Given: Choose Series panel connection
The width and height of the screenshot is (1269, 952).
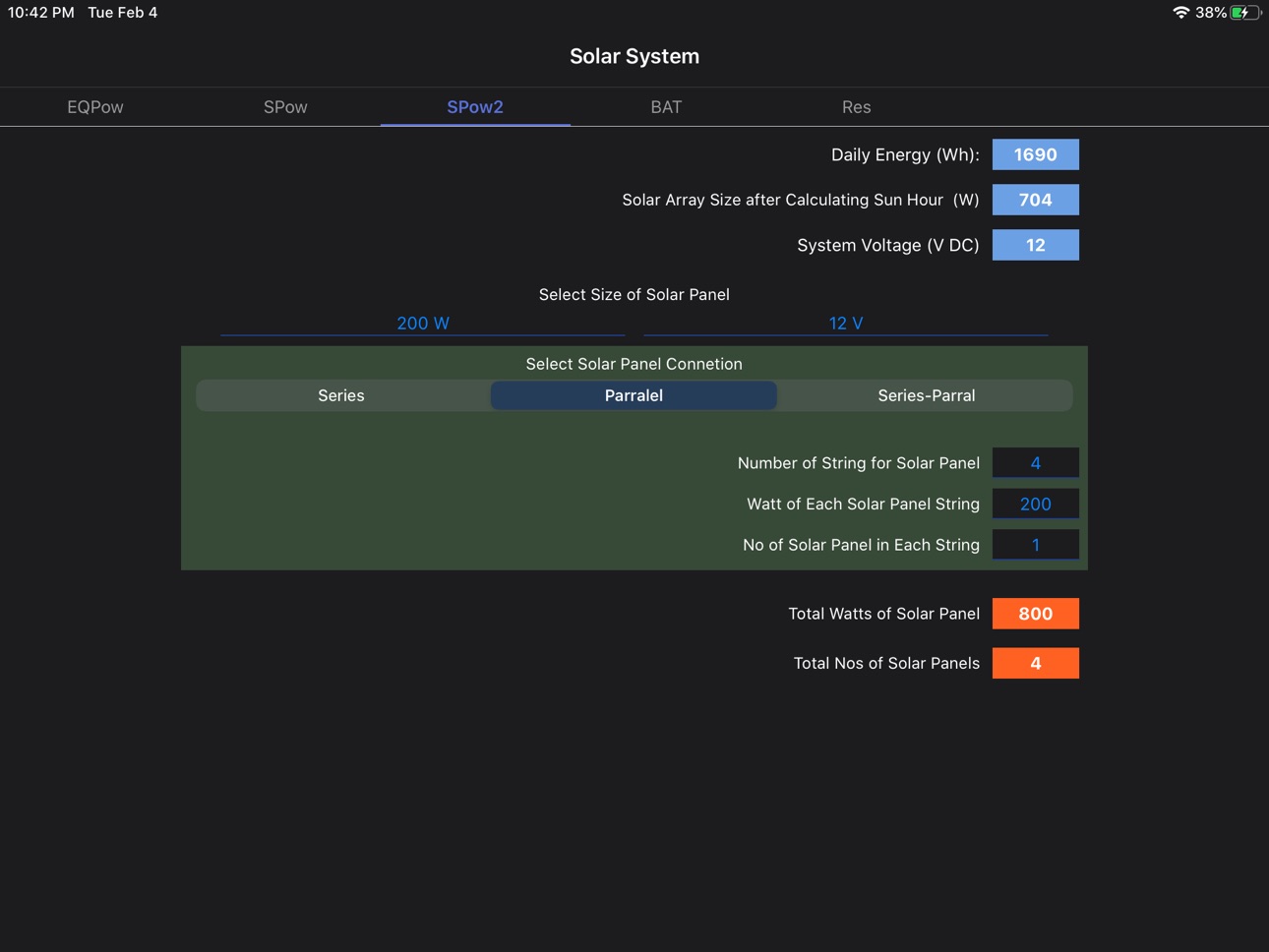Looking at the screenshot, I should (341, 395).
